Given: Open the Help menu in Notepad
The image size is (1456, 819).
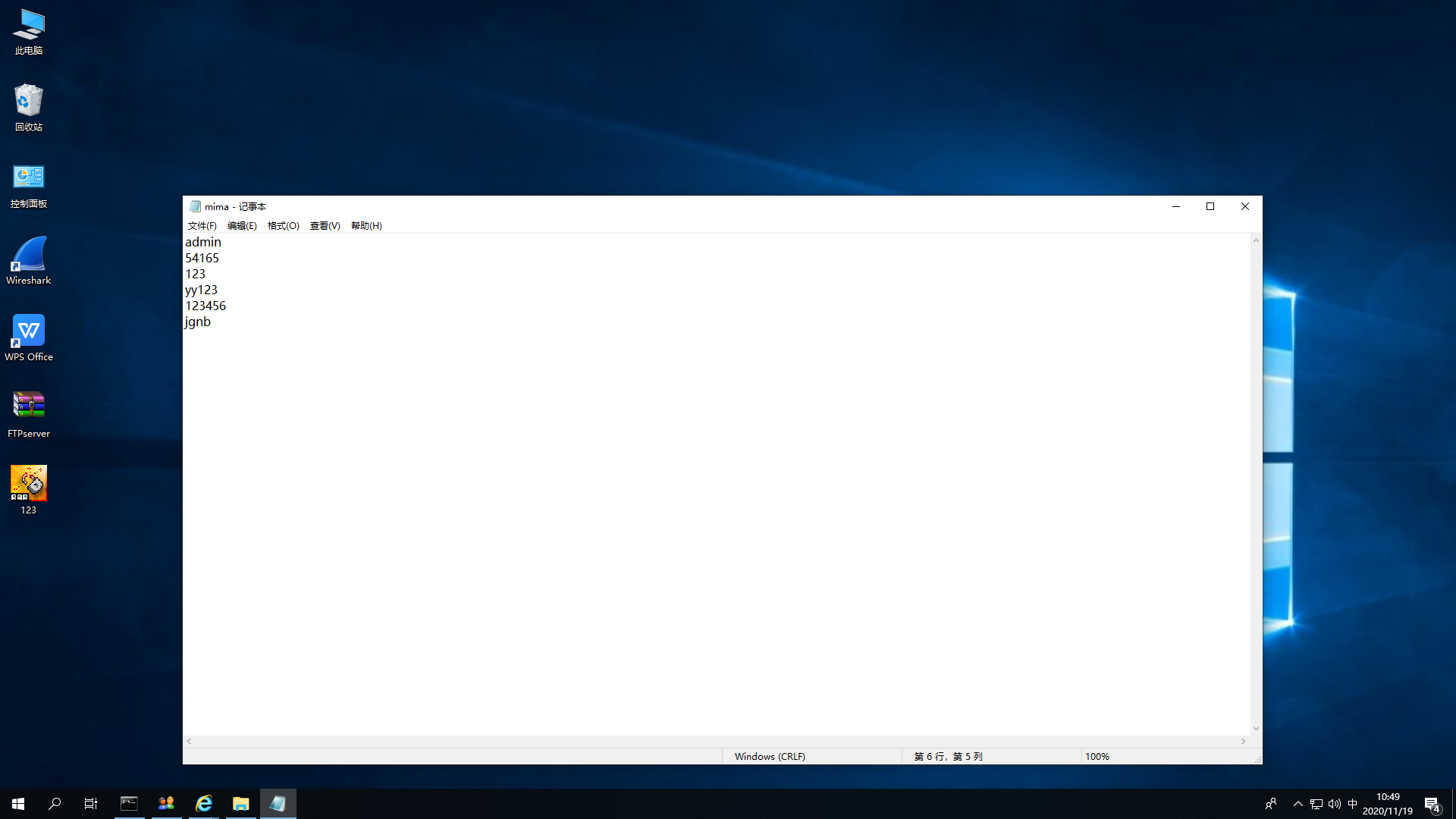Looking at the screenshot, I should 366,226.
